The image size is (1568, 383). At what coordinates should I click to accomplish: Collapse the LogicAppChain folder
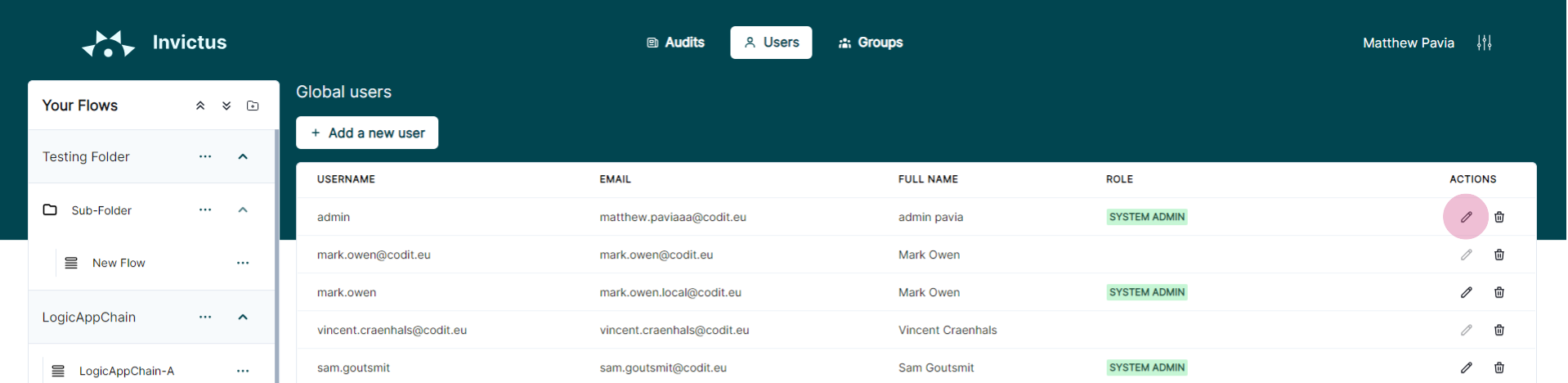click(x=243, y=317)
